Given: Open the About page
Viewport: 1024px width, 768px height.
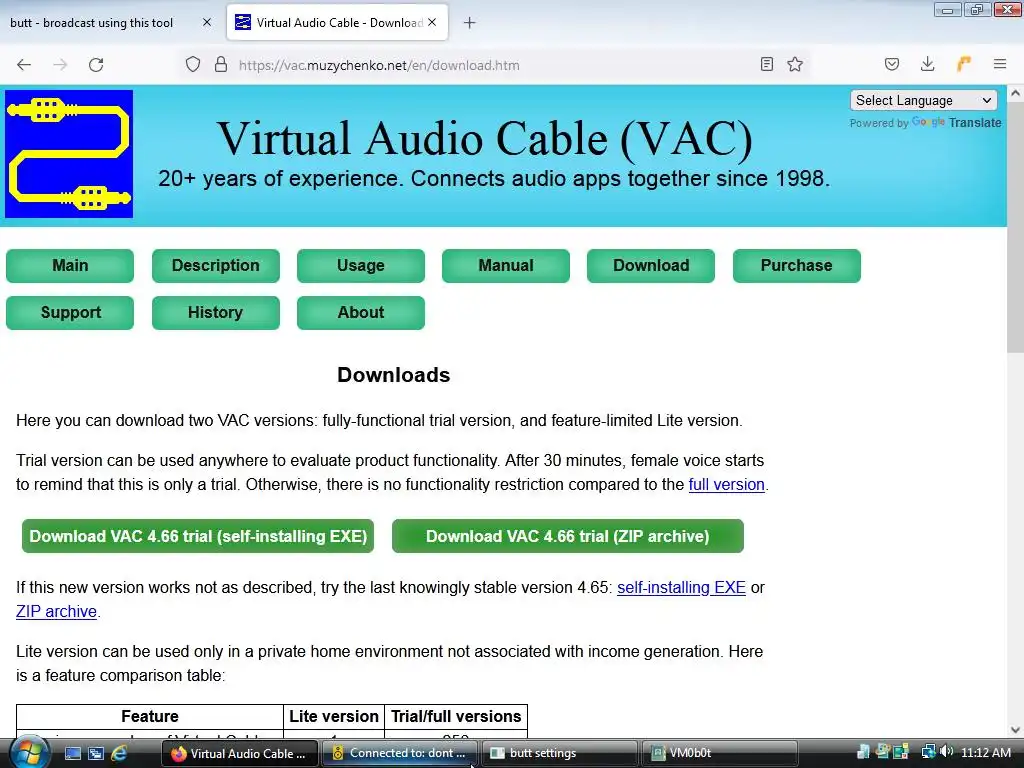Looking at the screenshot, I should 360,313.
